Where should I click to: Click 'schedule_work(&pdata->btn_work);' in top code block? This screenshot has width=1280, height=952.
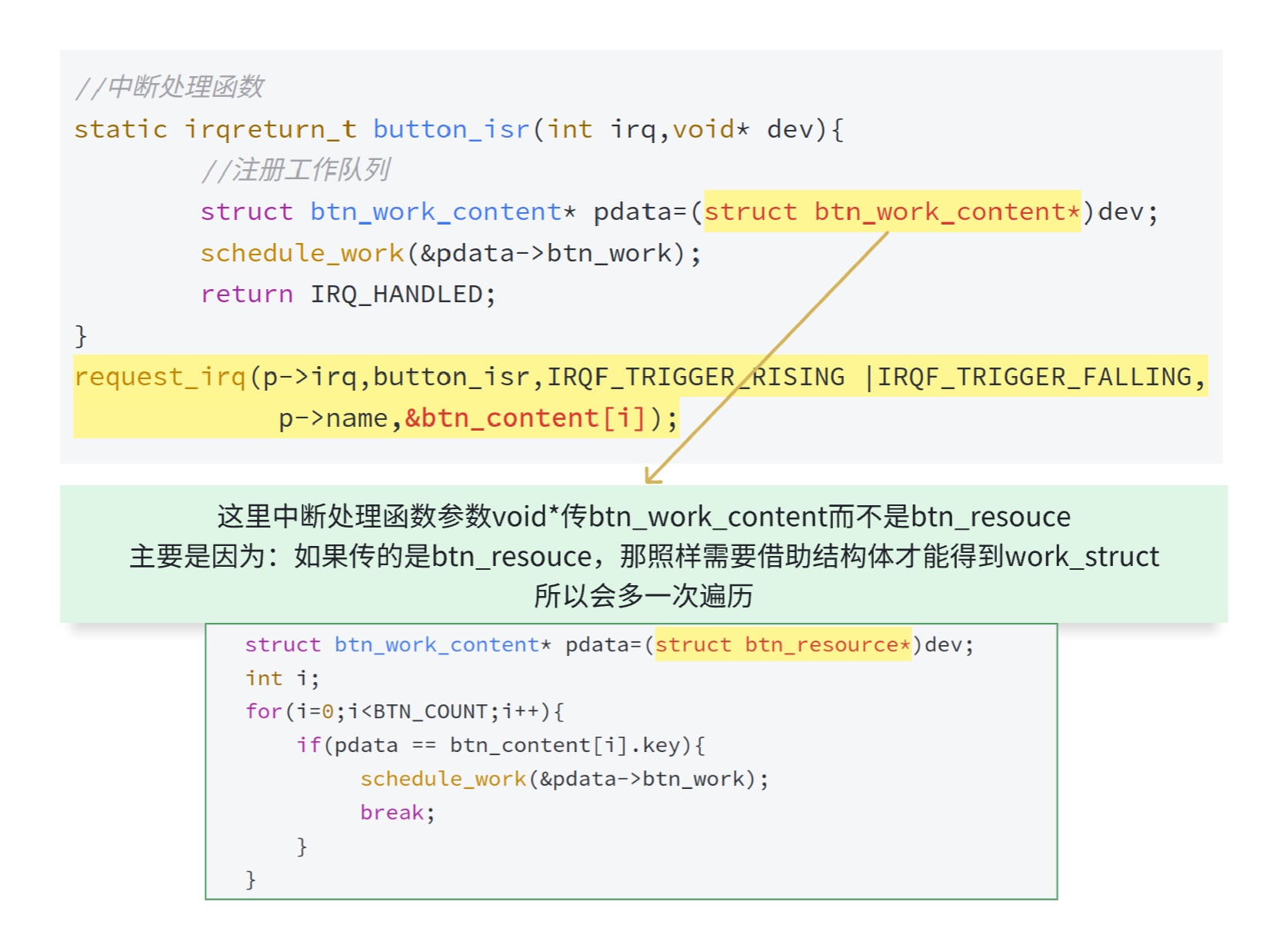pyautogui.click(x=451, y=253)
